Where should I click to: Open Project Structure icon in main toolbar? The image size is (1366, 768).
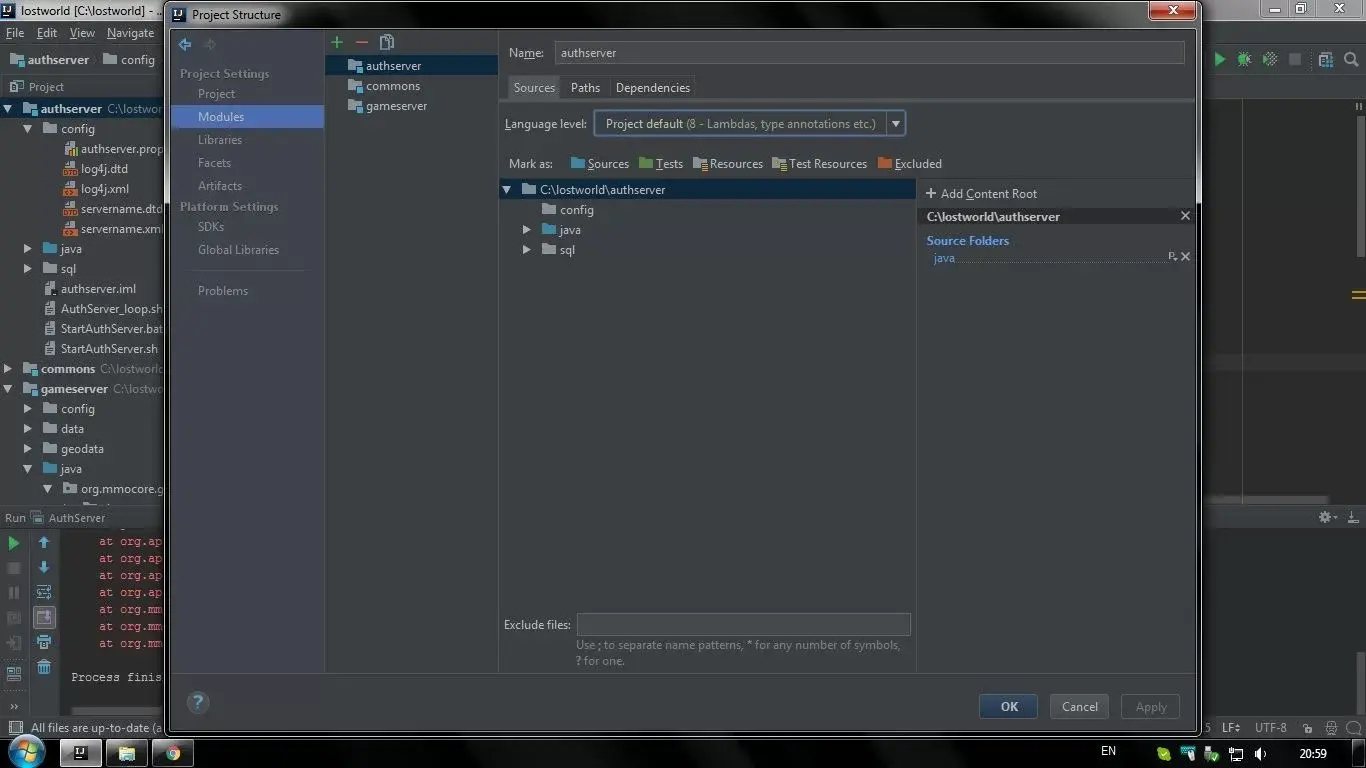point(1325,60)
